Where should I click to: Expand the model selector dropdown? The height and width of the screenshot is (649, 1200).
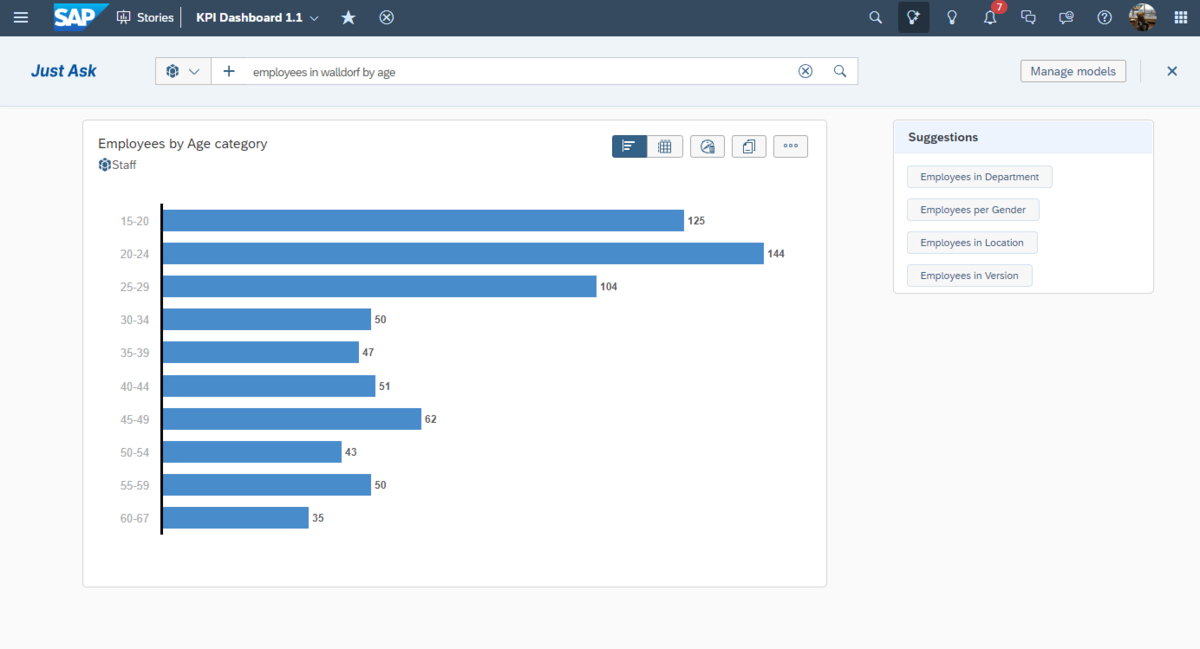[x=183, y=71]
